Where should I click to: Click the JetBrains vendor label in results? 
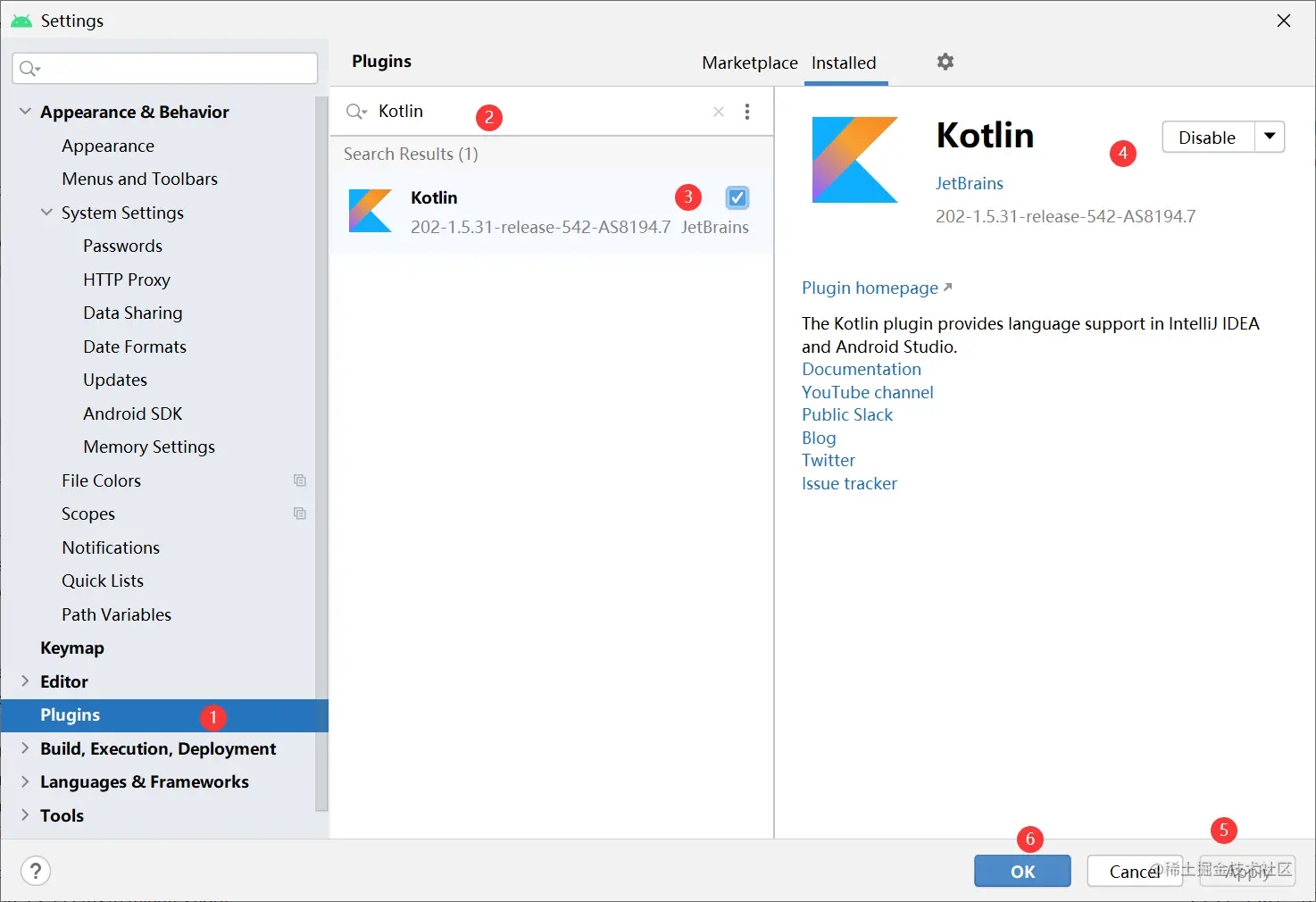(715, 227)
